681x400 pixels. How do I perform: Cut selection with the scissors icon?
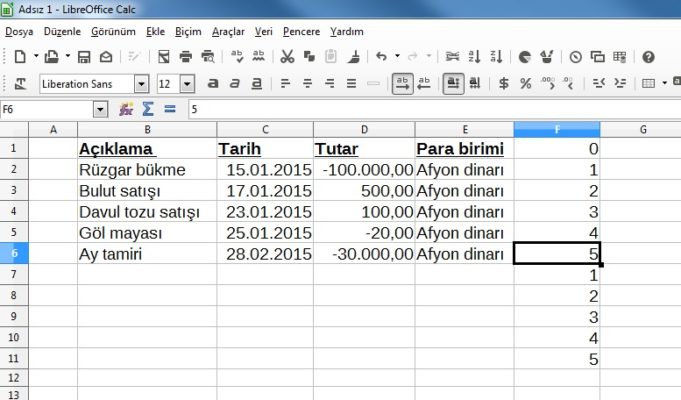(287, 57)
